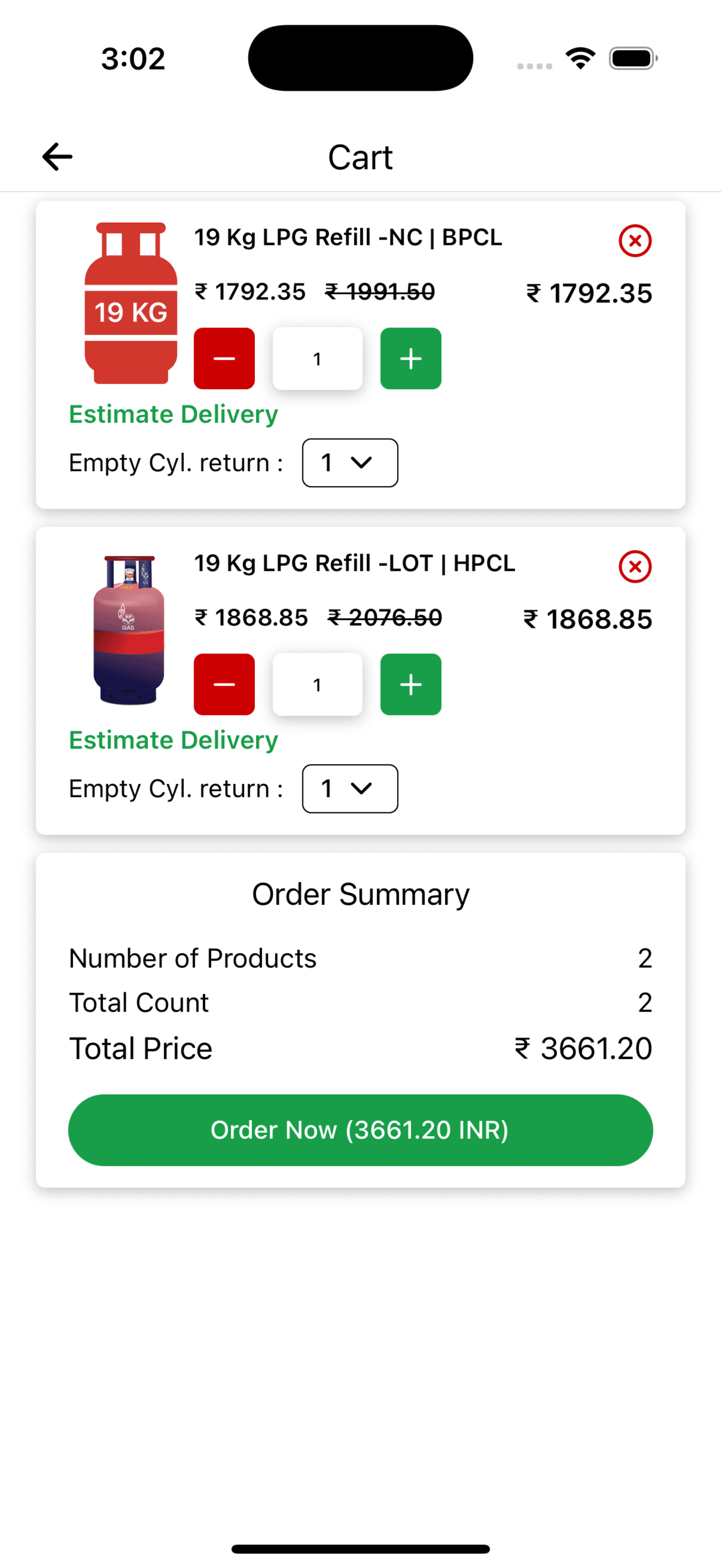Decrease BPCL refill quantity with minus

click(x=224, y=359)
